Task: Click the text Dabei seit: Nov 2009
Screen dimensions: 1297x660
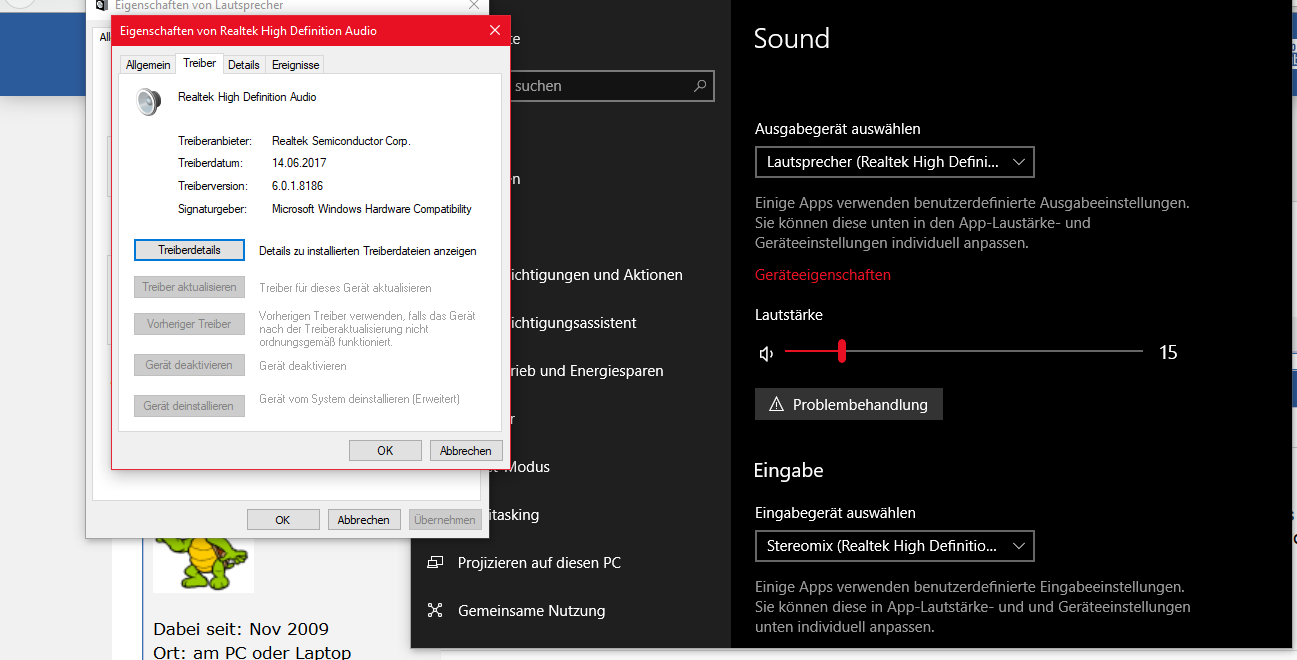Action: (241, 629)
